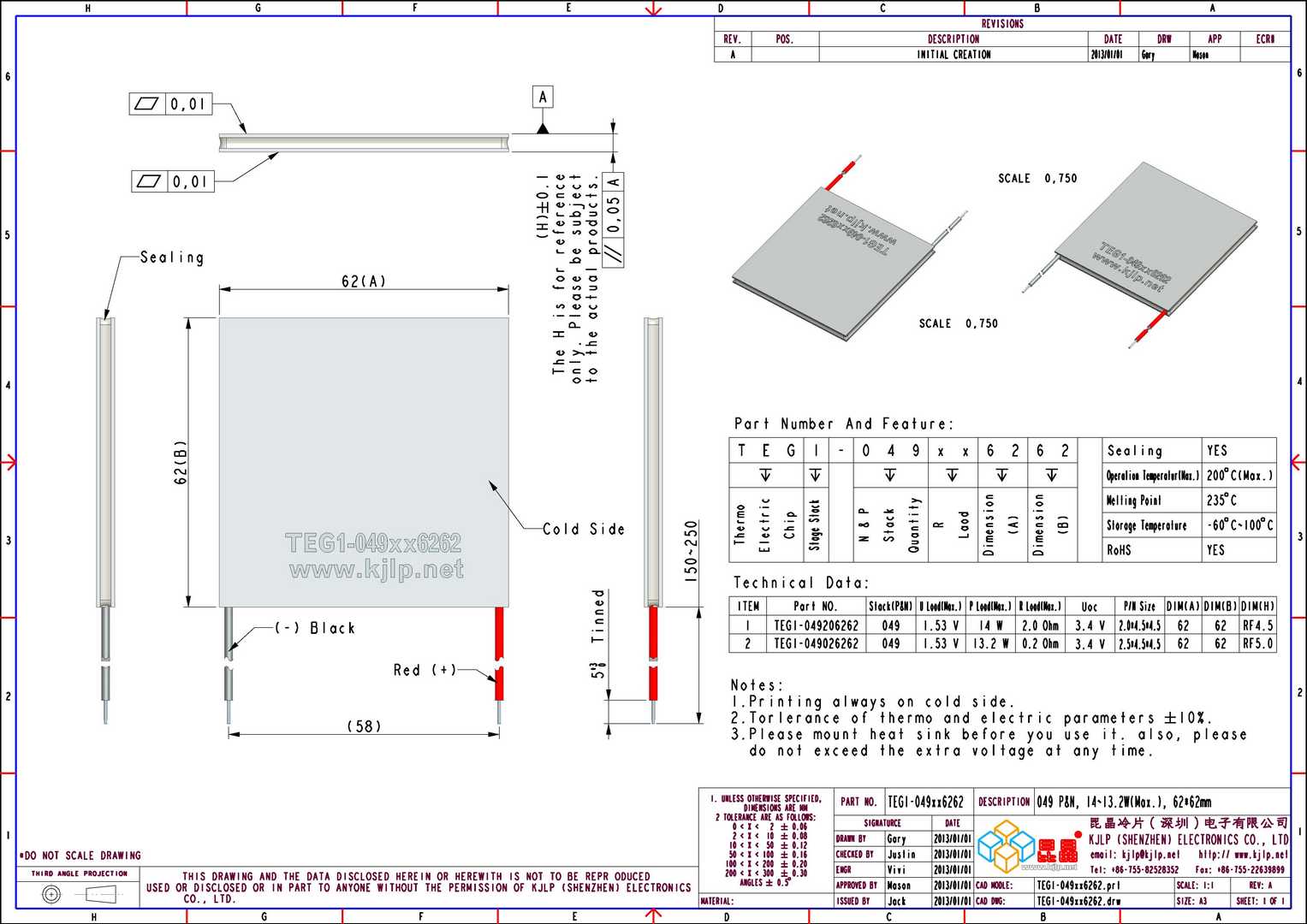Select the lower SCALE 0,750 label
This screenshot has width=1307, height=924.
959,323
